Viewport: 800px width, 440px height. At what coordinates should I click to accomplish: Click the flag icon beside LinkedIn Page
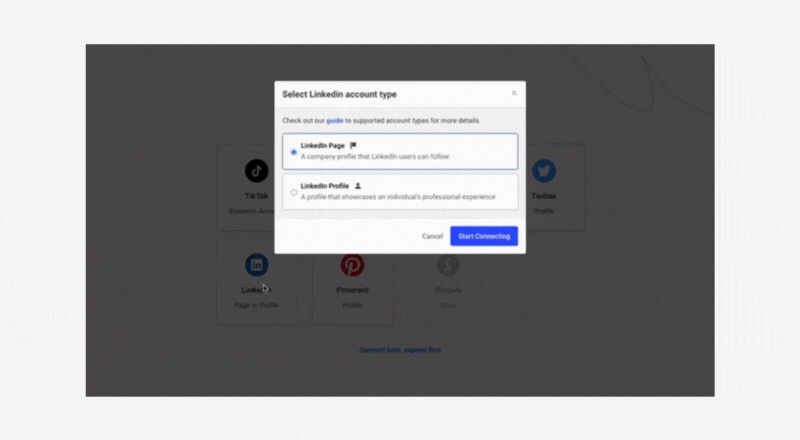tap(353, 145)
